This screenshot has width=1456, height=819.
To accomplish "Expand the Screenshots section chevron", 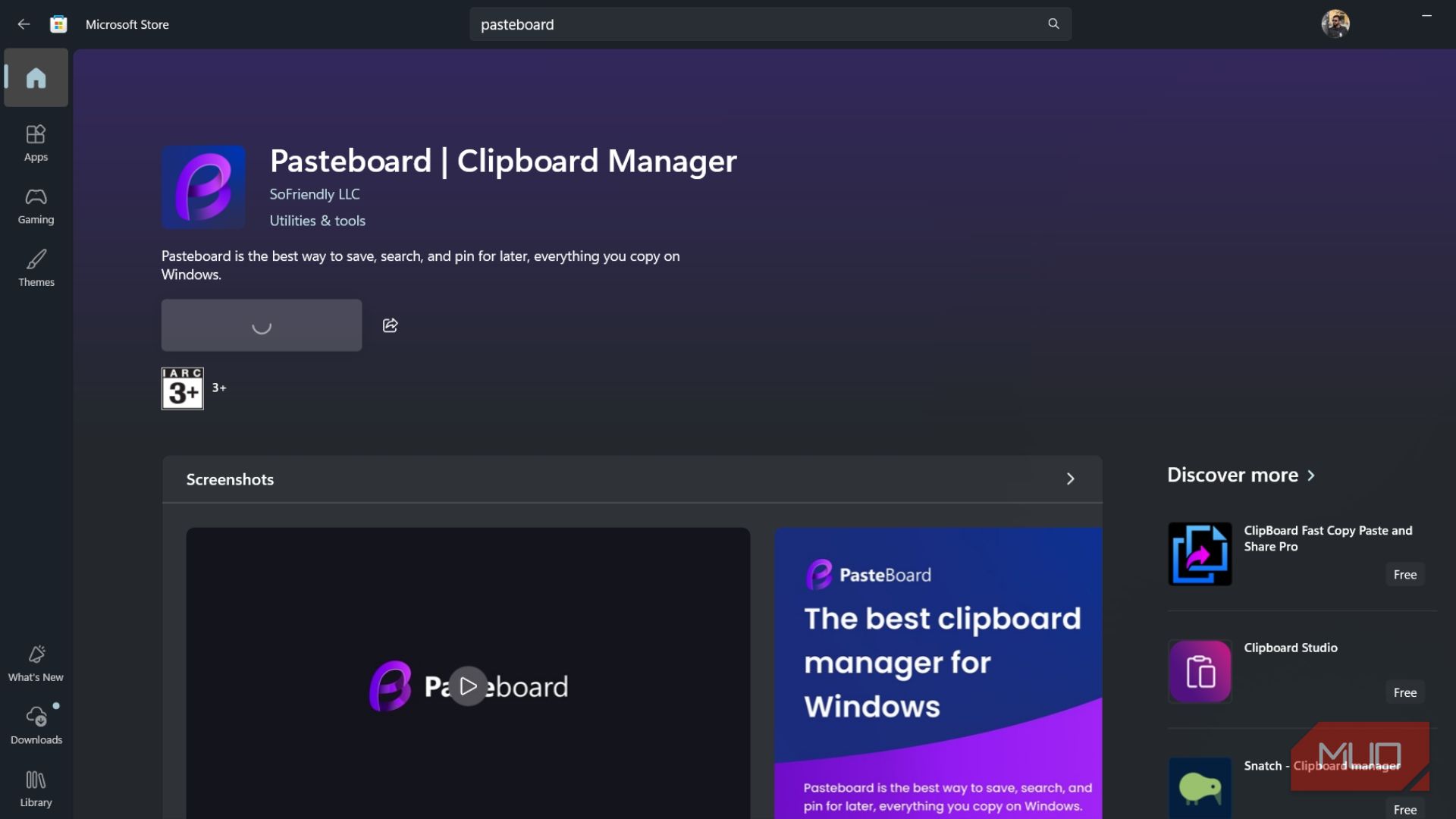I will click(1070, 479).
